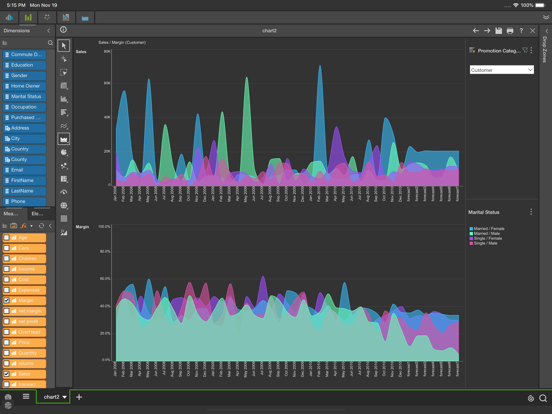
Task: Choose the map/globe chart tool
Action: (64, 206)
